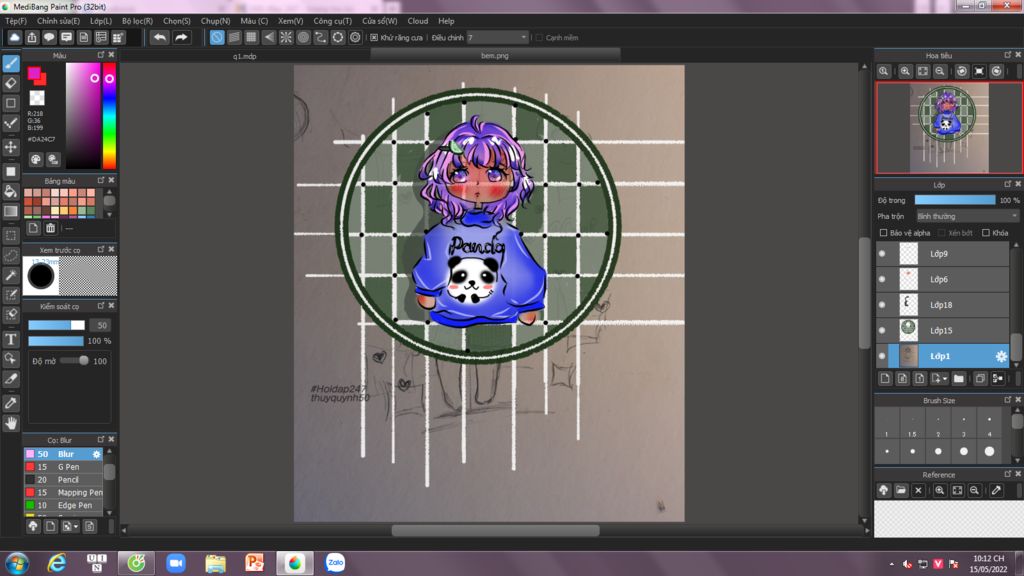Image resolution: width=1024 pixels, height=576 pixels.
Task: Pick a hue on rainbow bar
Action: coord(109,116)
